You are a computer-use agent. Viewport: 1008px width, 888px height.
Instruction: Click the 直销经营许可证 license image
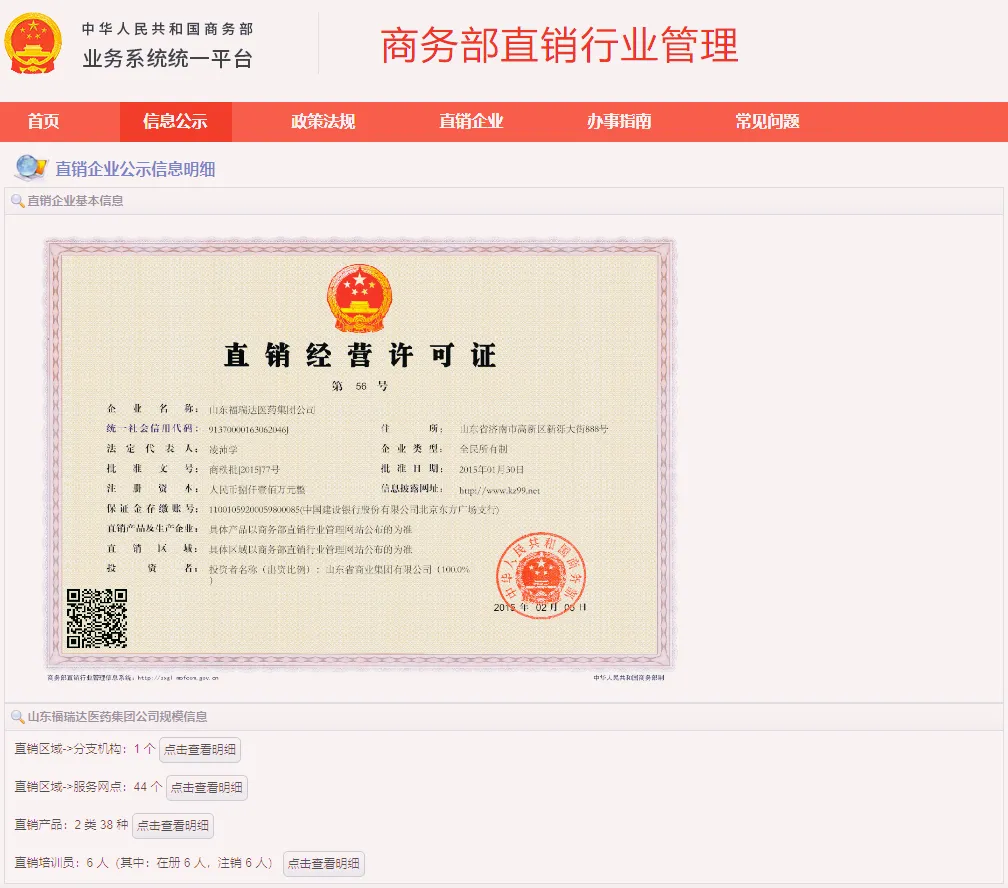click(x=360, y=455)
